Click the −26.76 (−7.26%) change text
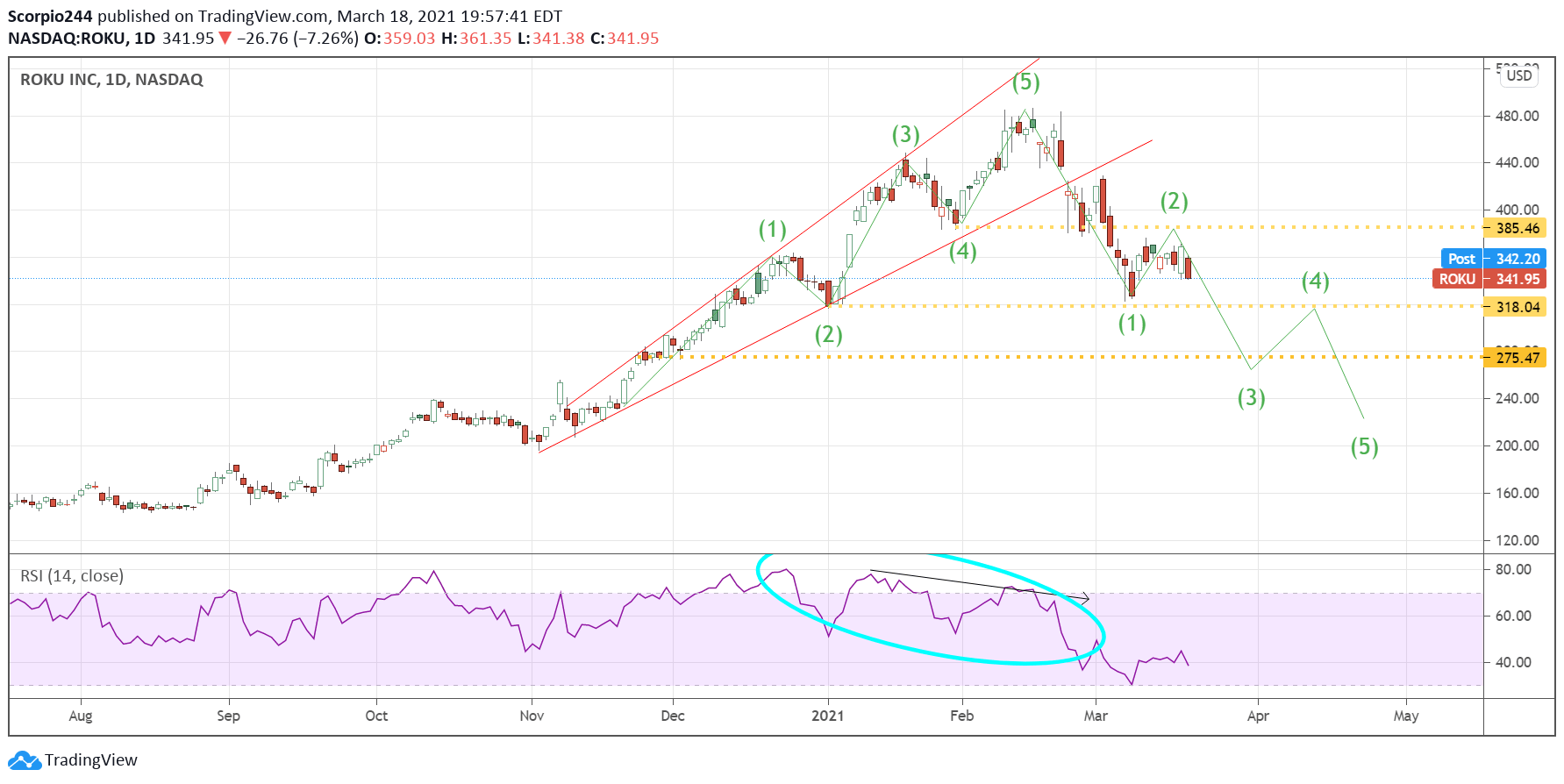Image resolution: width=1564 pixels, height=784 pixels. (x=297, y=39)
